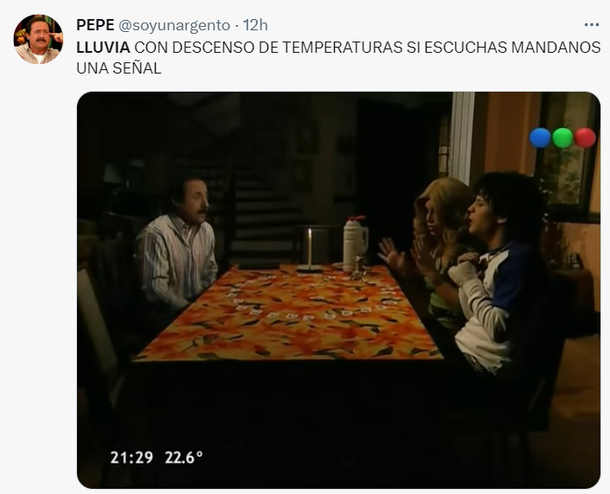Open PEPE's profile avatar picture
The image size is (610, 494).
pyautogui.click(x=38, y=39)
